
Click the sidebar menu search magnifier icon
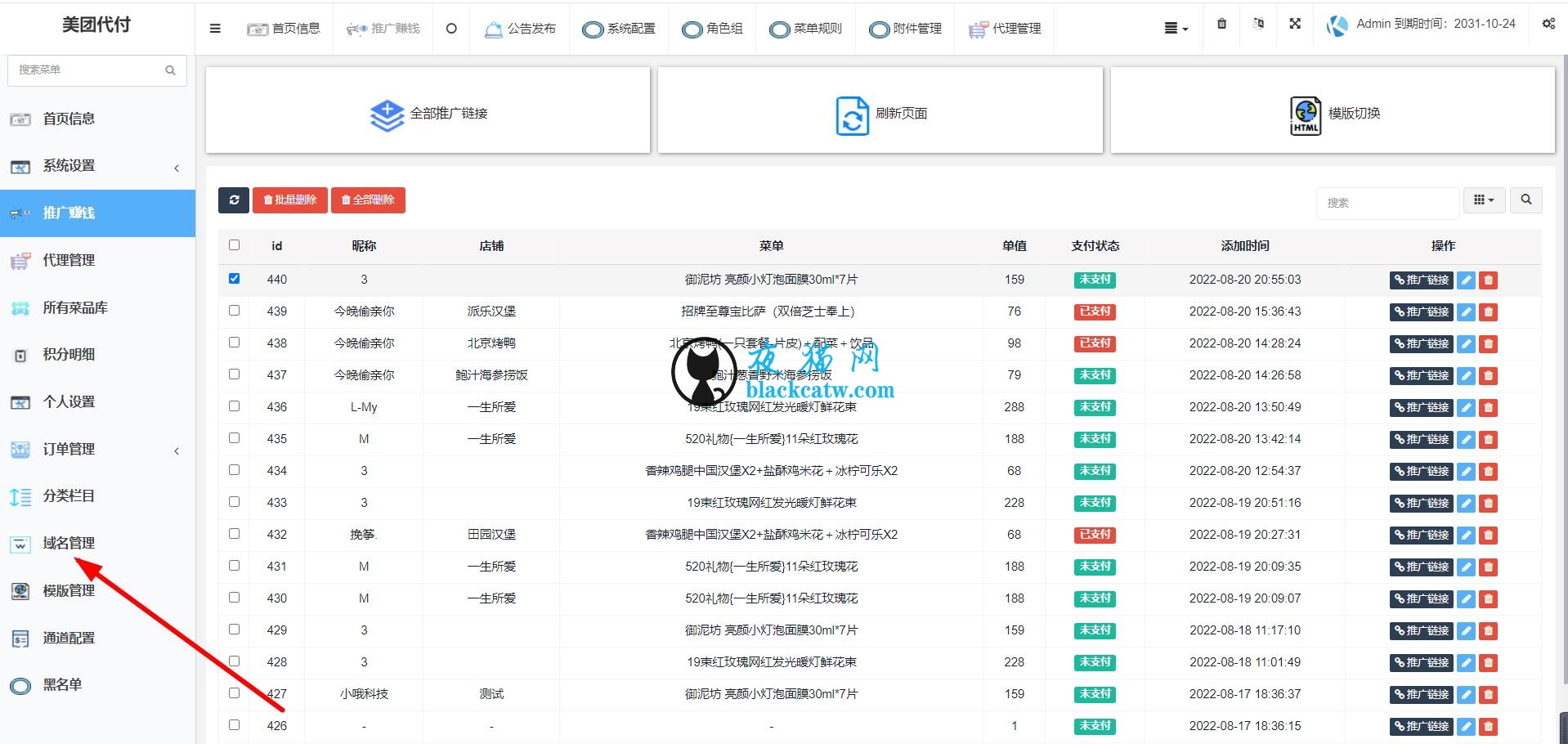coord(170,70)
